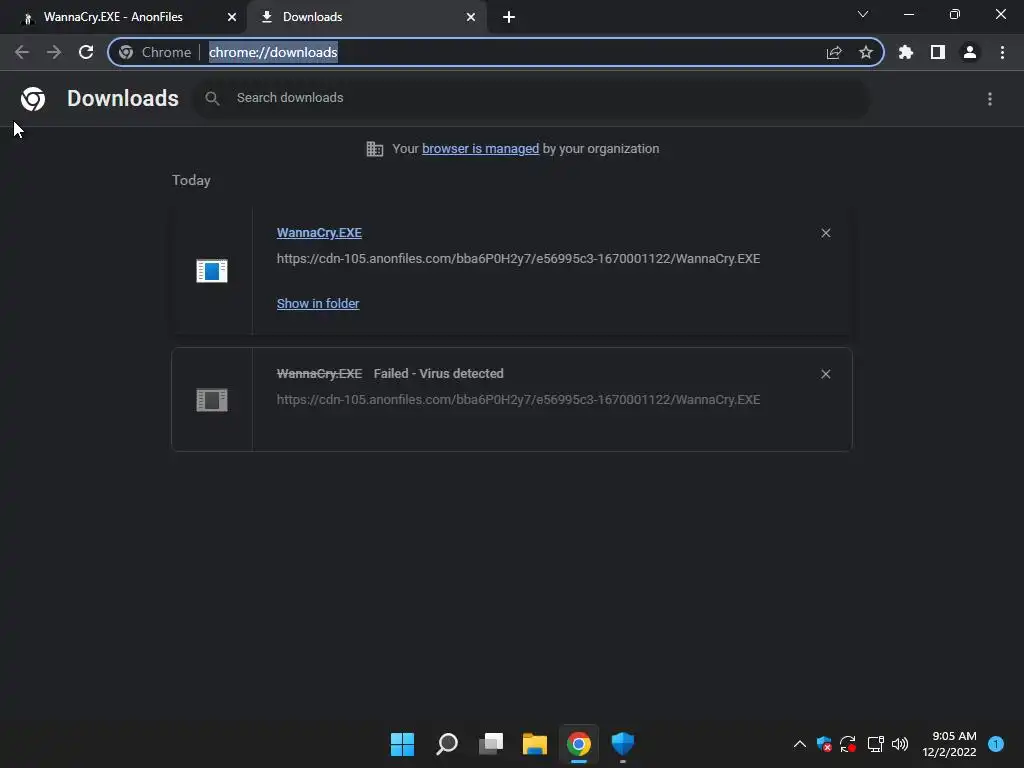Image resolution: width=1024 pixels, height=768 pixels.
Task: Click the Chrome site info chip in address bar
Action: (155, 52)
